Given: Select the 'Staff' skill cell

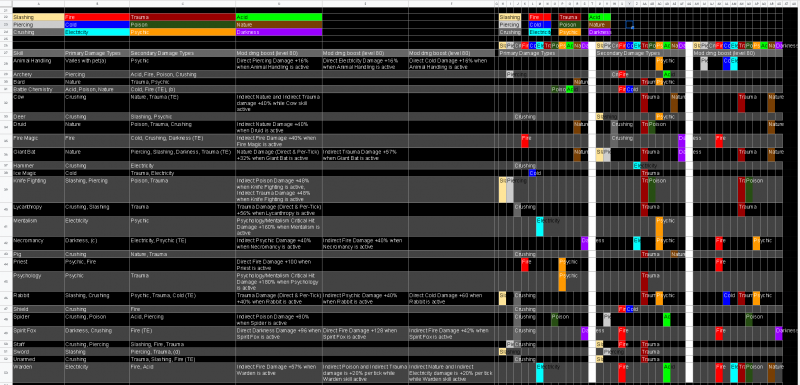Looking at the screenshot, I should coord(38,344).
